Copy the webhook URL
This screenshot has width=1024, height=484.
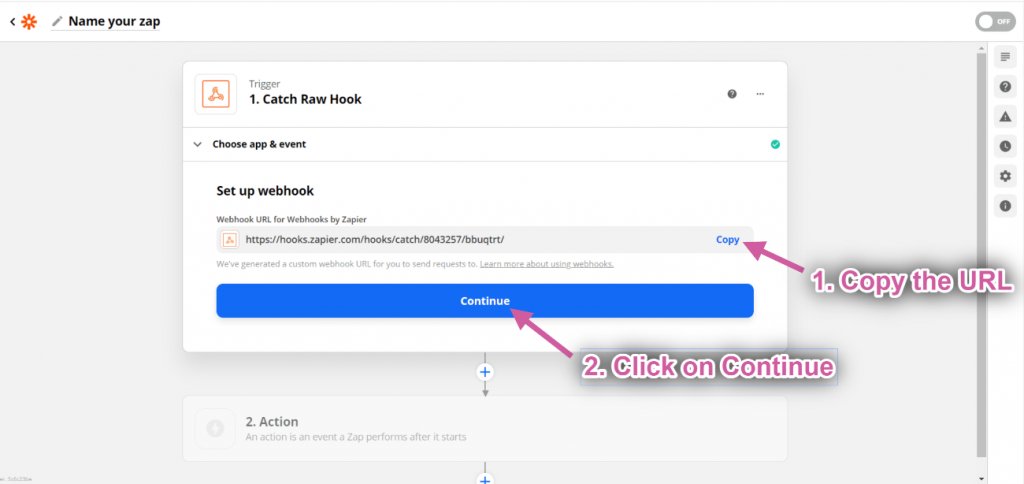[x=728, y=240]
